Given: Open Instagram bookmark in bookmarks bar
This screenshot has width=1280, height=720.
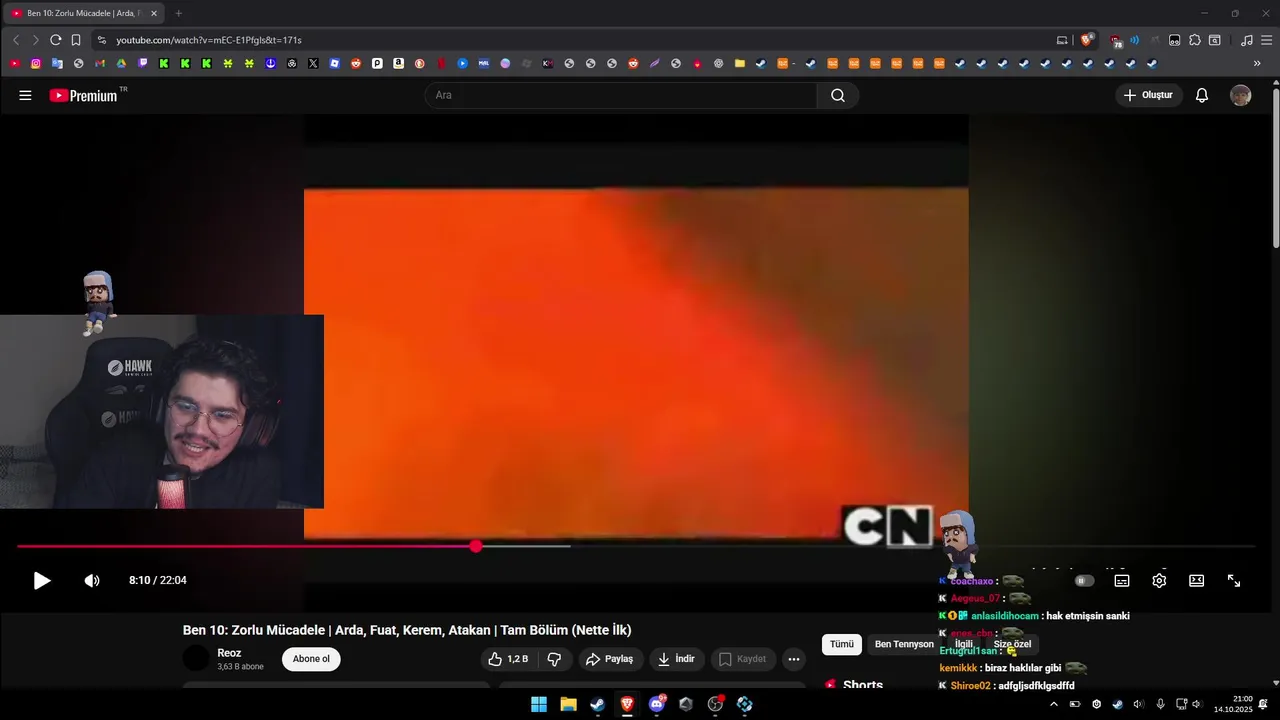Looking at the screenshot, I should 36,63.
